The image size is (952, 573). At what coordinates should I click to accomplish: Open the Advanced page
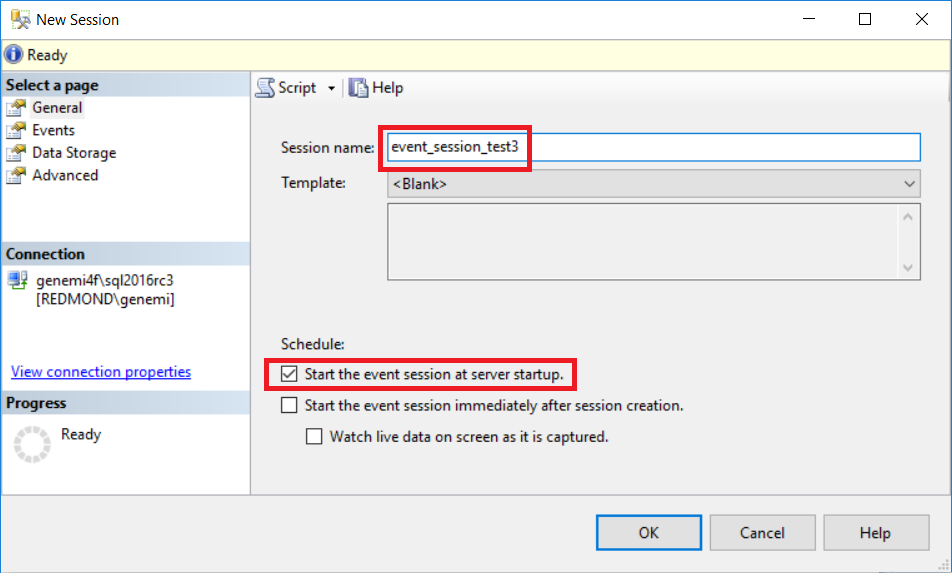click(65, 175)
